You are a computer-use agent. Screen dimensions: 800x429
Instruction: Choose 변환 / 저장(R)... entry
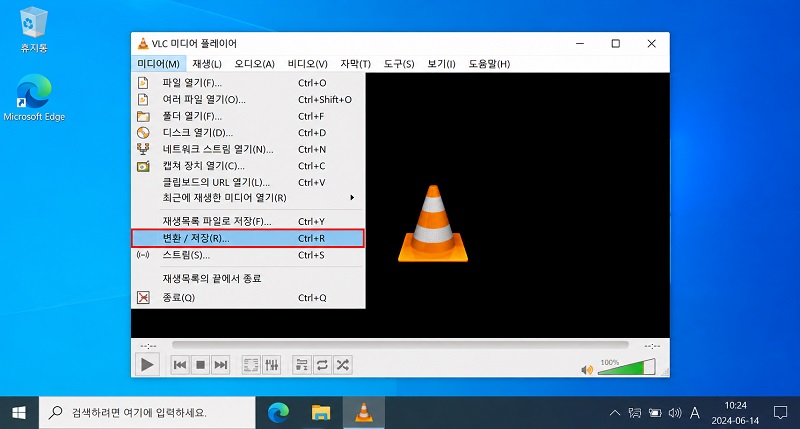[248, 238]
